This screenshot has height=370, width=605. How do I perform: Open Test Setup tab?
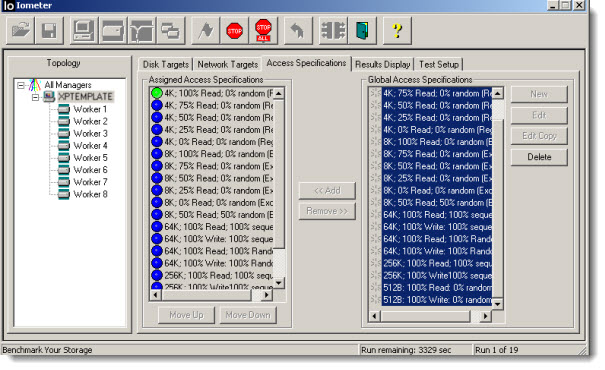pos(439,64)
